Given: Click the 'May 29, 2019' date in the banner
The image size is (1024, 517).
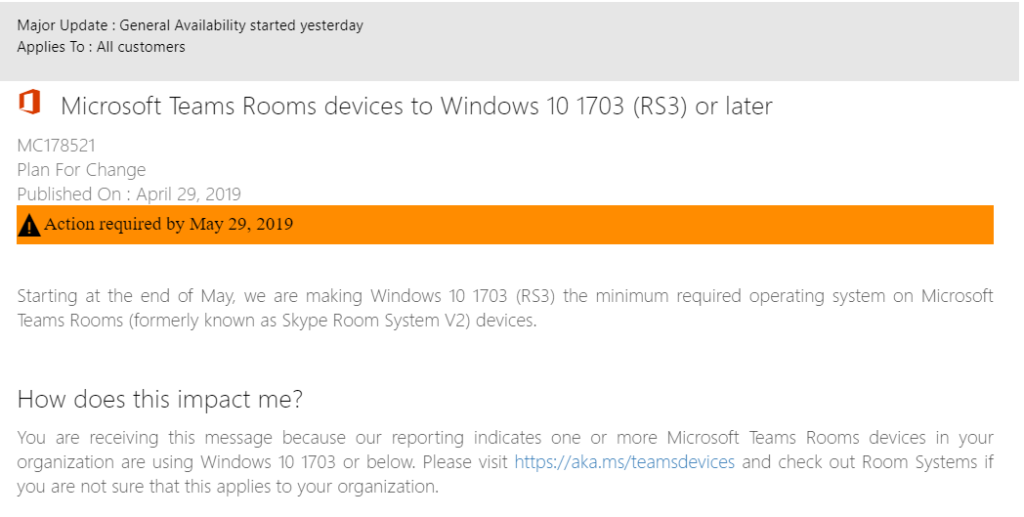Looking at the screenshot, I should (241, 225).
